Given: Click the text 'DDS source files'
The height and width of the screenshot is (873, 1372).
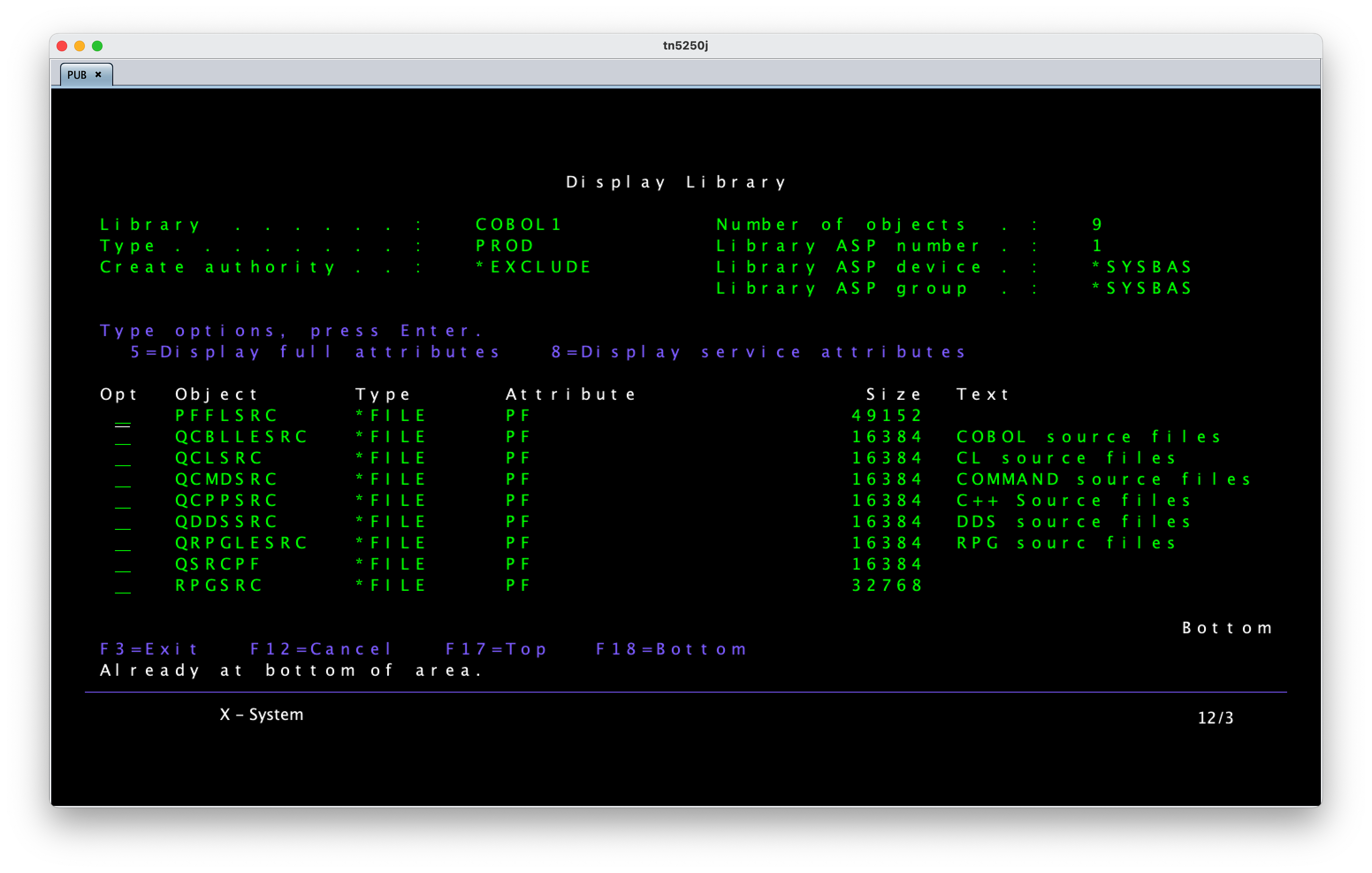Looking at the screenshot, I should pos(1074,522).
